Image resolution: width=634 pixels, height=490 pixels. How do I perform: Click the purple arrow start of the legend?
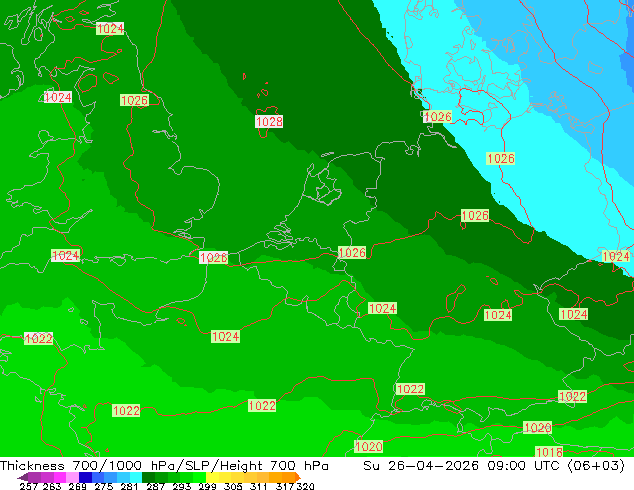pos(23,477)
